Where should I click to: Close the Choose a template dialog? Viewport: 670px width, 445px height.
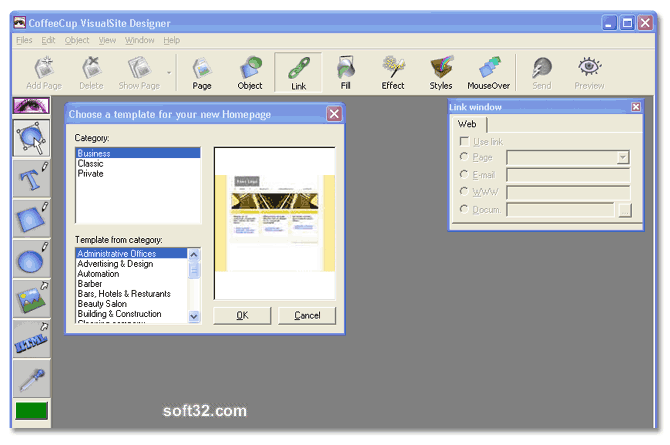pyautogui.click(x=334, y=114)
